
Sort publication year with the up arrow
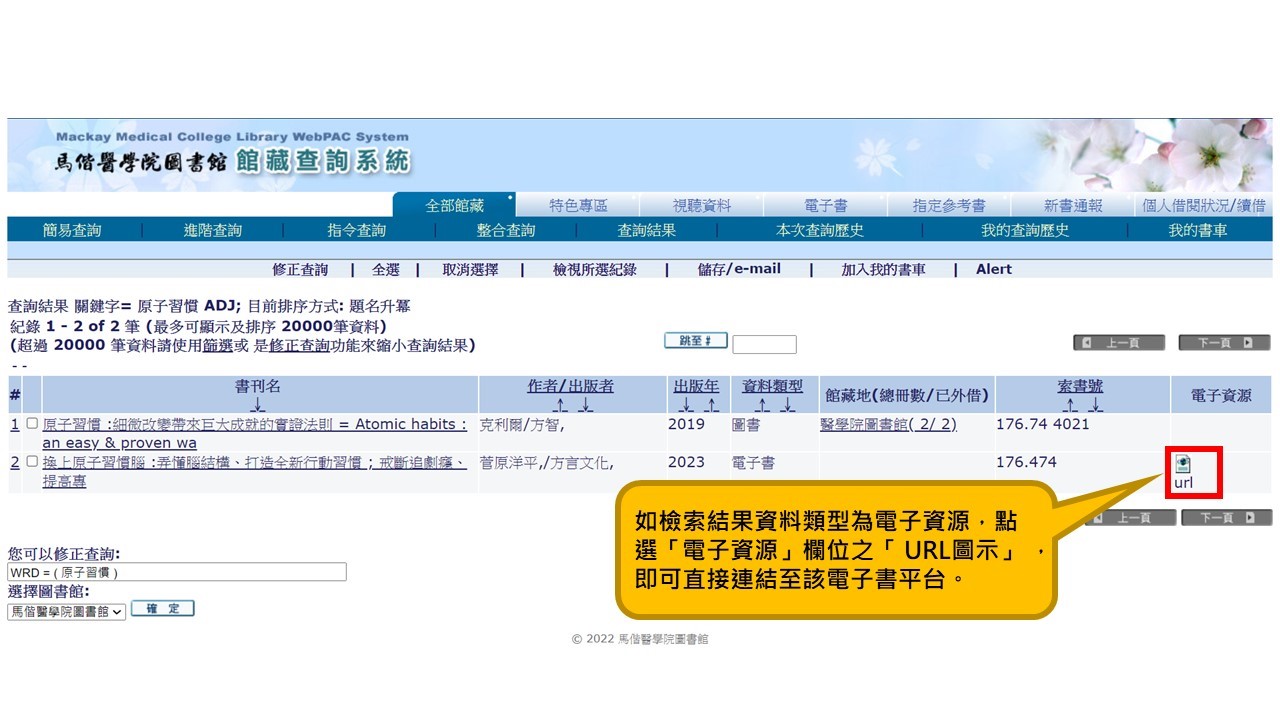point(710,404)
